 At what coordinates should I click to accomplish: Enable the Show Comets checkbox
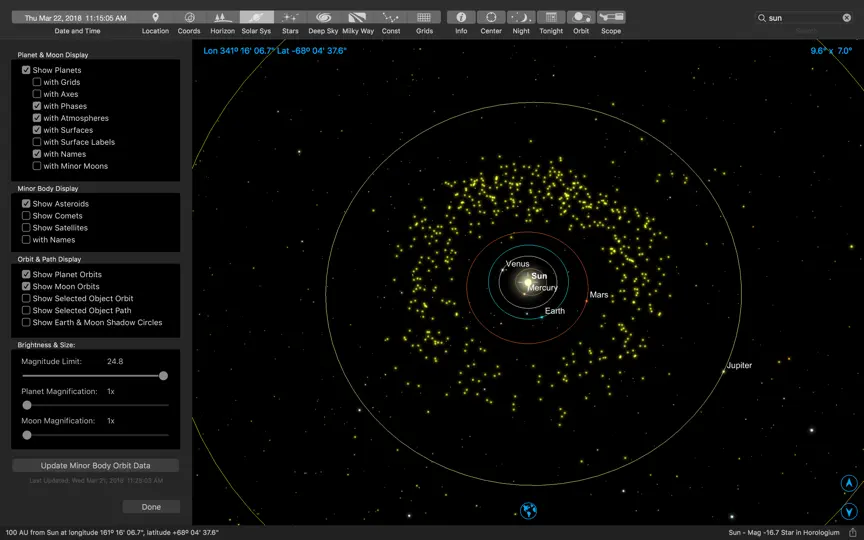coord(26,215)
